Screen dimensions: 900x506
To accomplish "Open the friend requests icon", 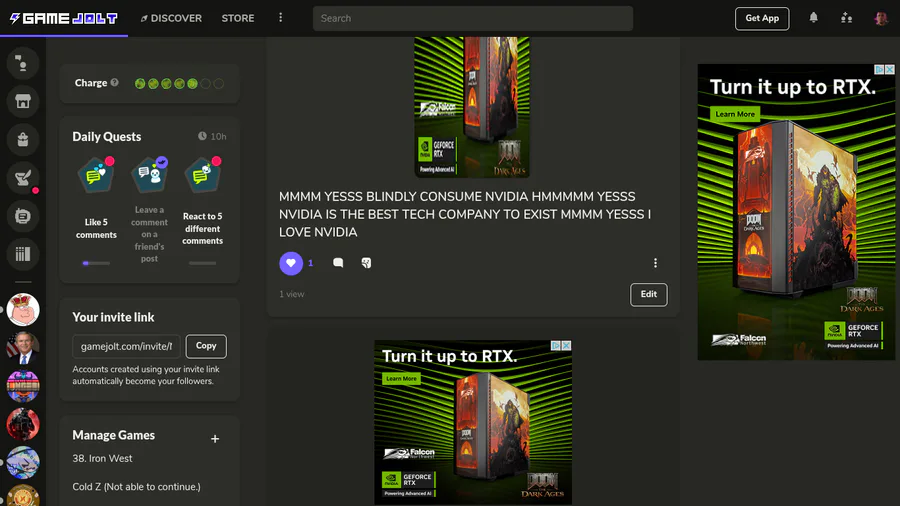I will pyautogui.click(x=847, y=18).
